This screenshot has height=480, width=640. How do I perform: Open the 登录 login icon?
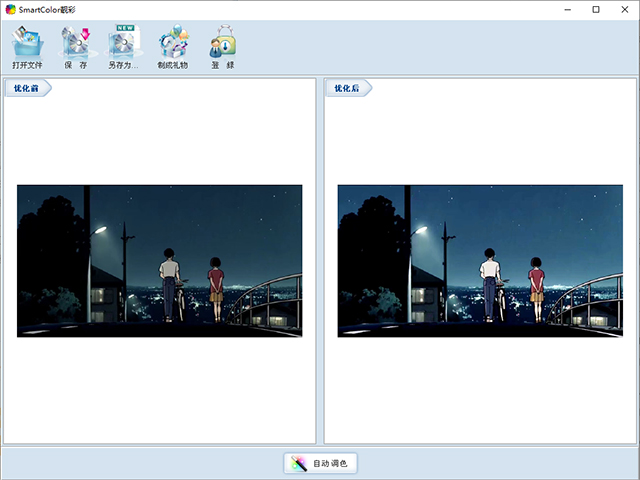(223, 47)
